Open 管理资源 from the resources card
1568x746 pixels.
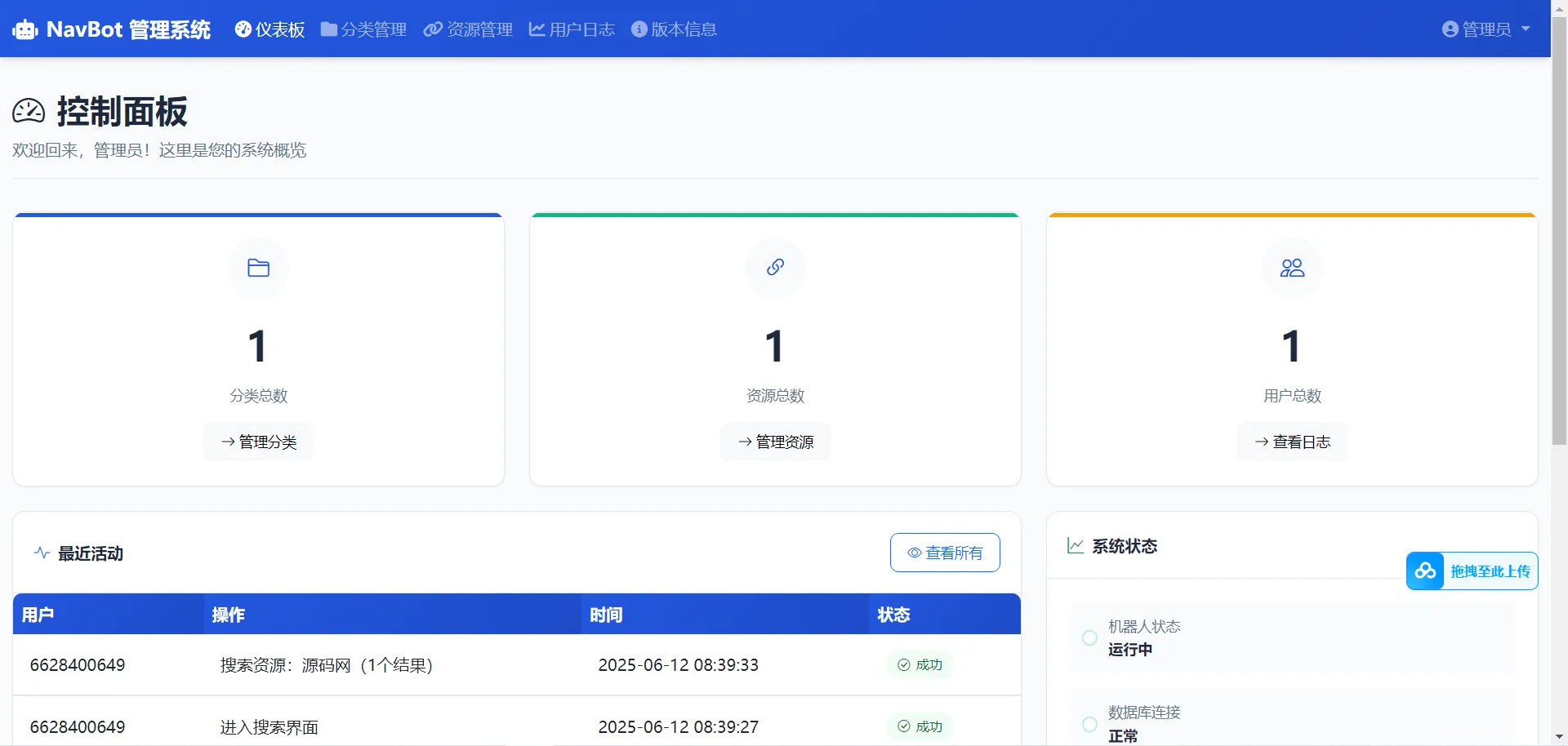[x=775, y=442]
